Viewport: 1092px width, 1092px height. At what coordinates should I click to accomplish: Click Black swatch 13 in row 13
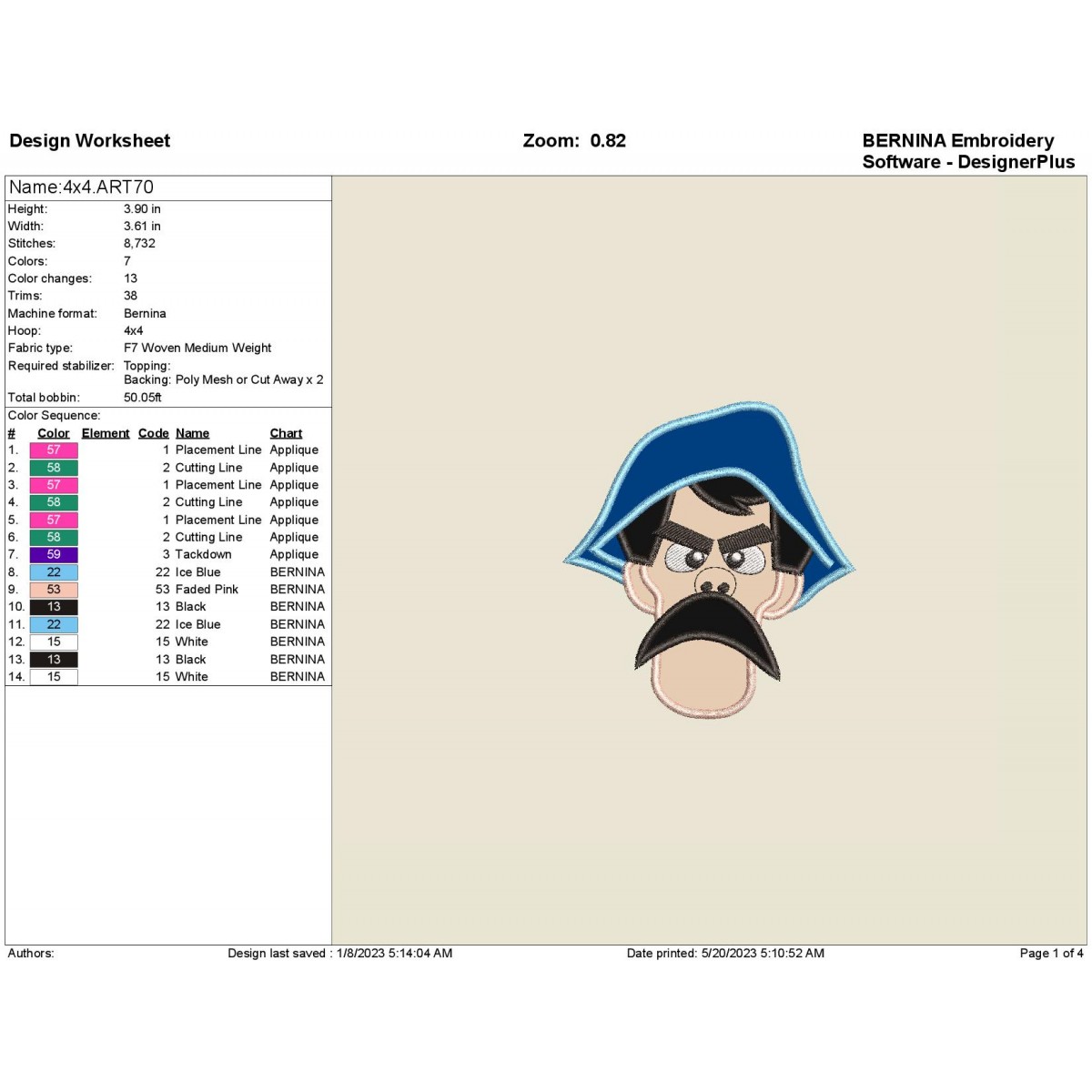tap(54, 660)
